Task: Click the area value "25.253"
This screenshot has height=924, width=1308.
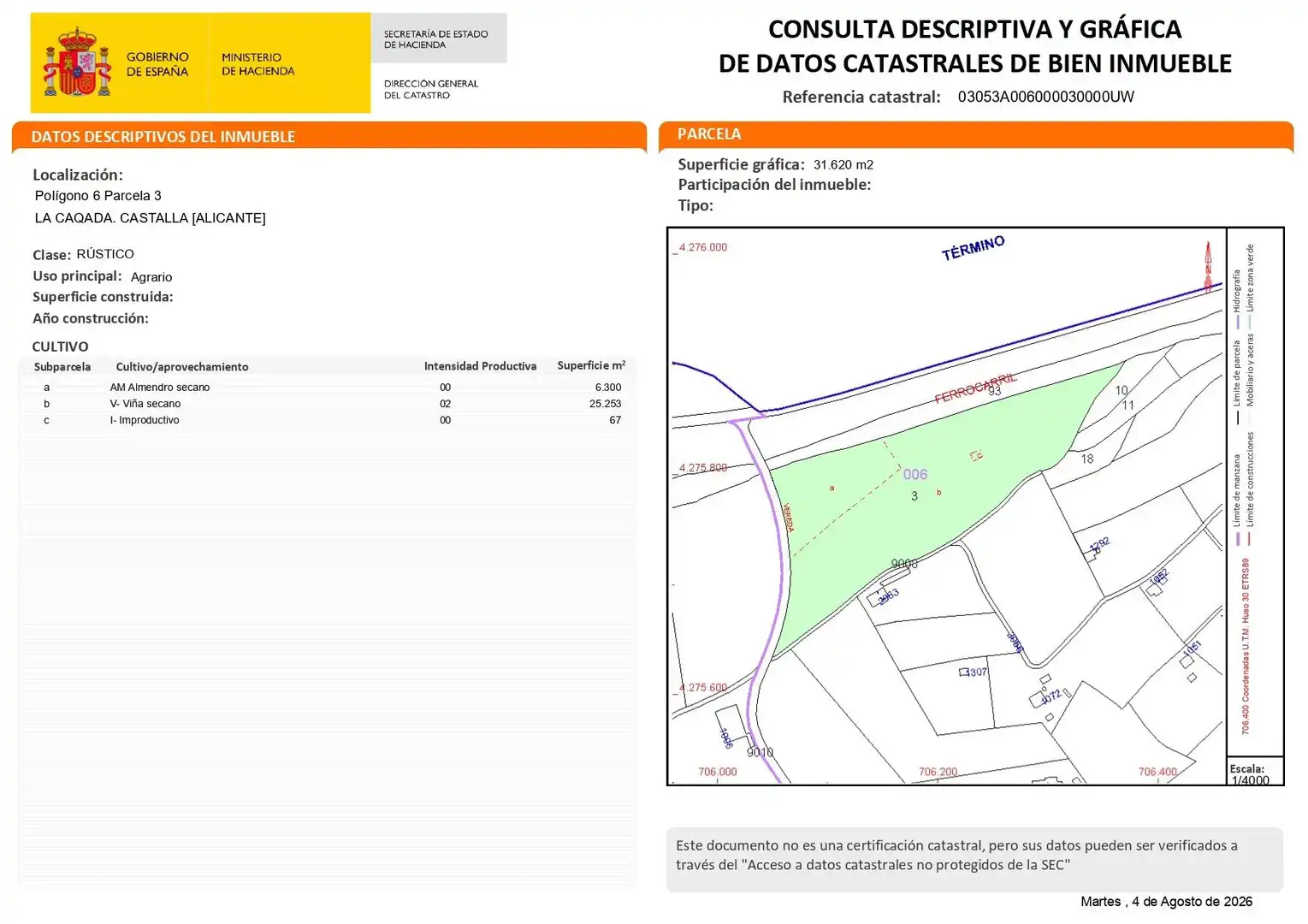Action: [605, 404]
